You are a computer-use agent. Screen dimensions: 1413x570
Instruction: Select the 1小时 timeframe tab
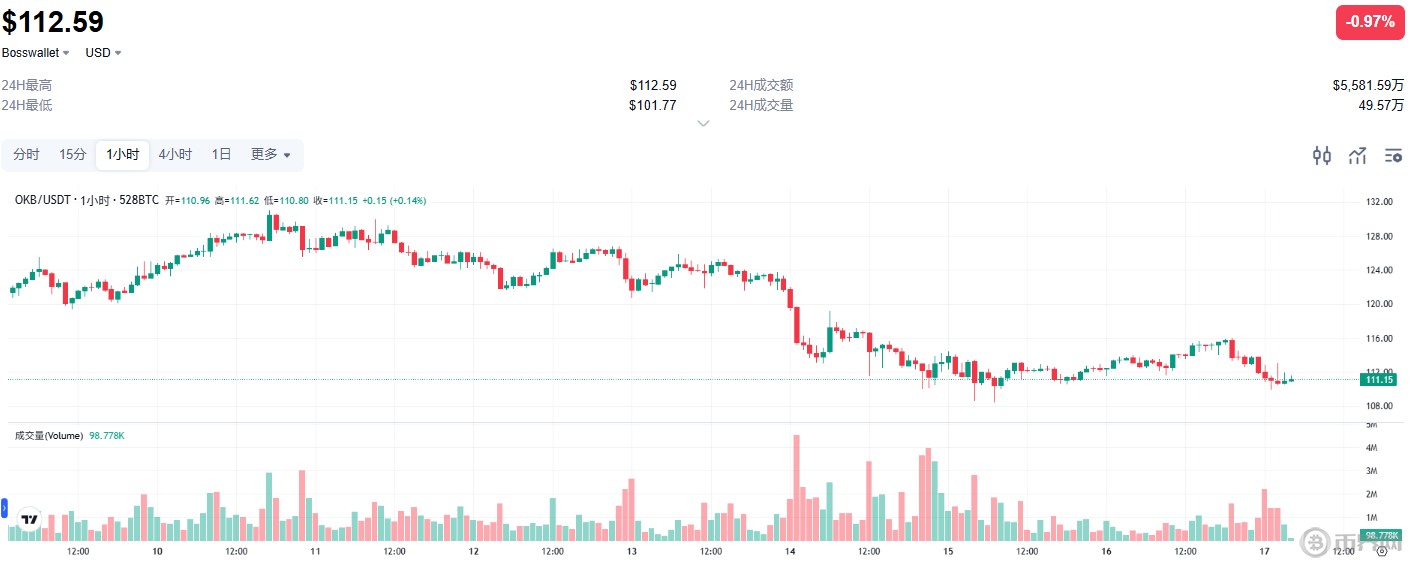tap(122, 154)
